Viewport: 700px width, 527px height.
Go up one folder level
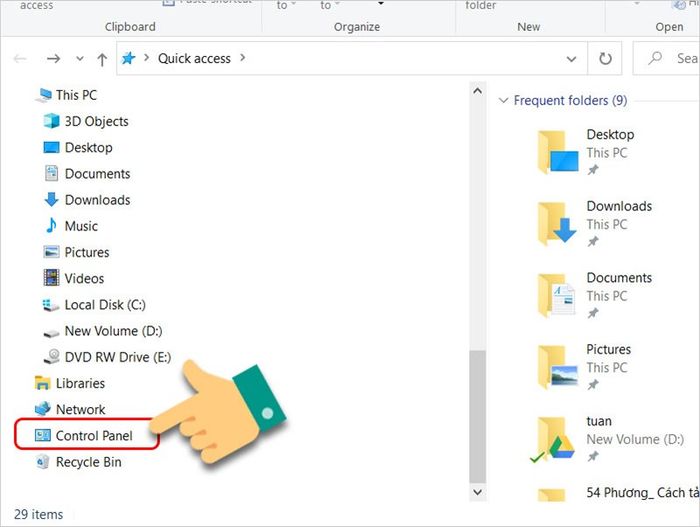point(102,59)
